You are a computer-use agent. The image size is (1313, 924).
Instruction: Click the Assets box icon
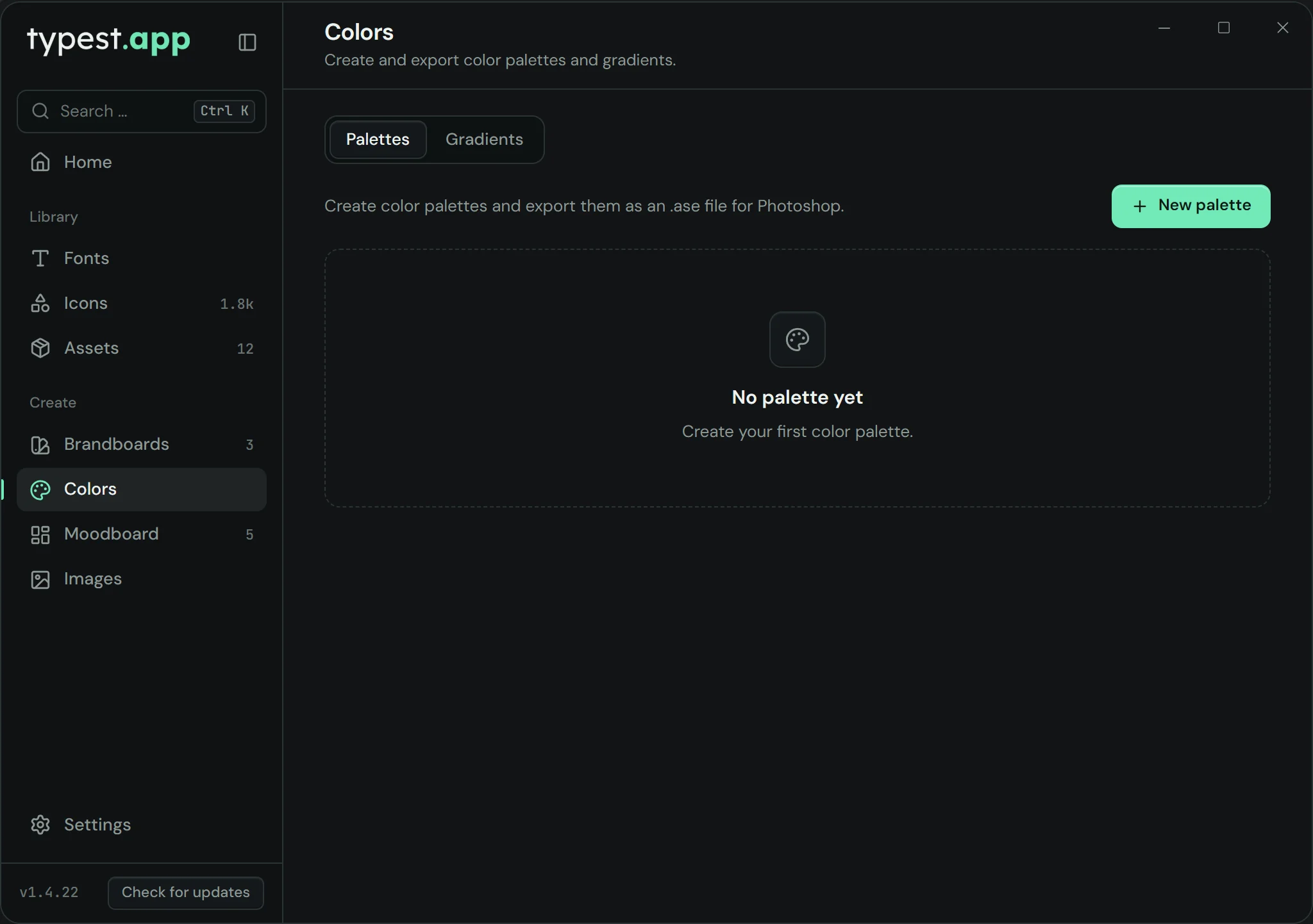point(40,348)
